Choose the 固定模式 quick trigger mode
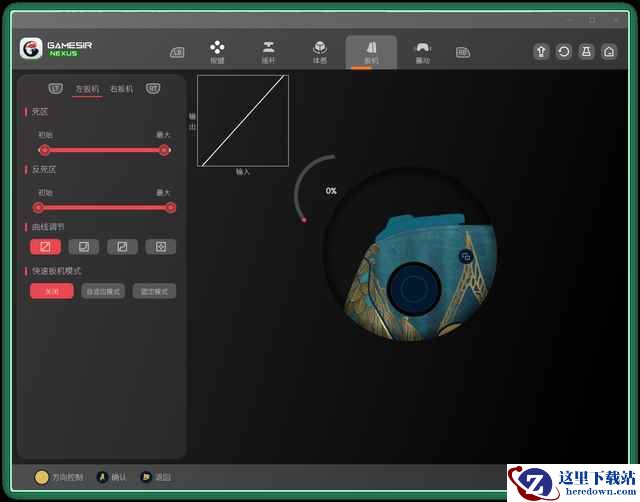 click(154, 291)
